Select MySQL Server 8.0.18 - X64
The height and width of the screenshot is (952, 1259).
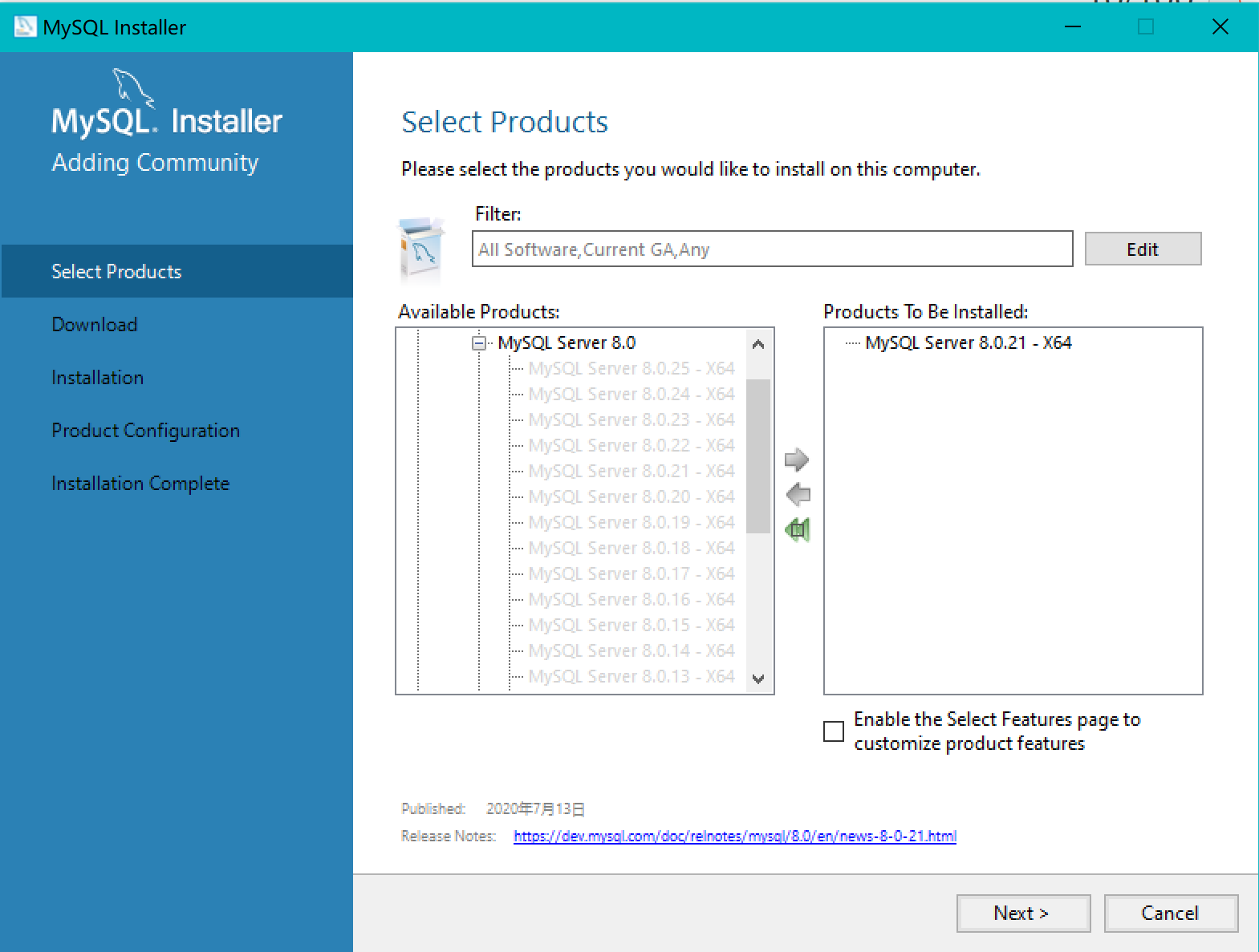631,549
